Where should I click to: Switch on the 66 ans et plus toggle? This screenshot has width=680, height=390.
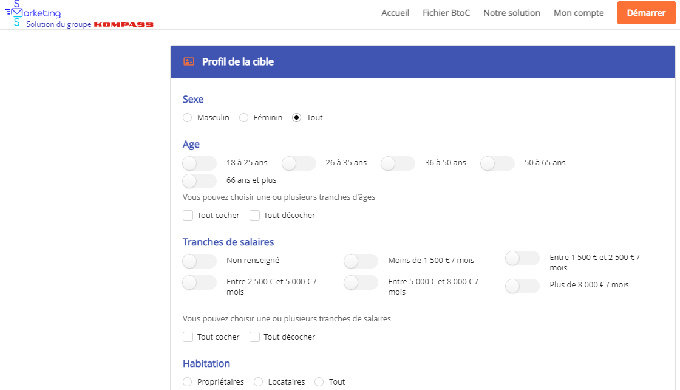[x=199, y=181]
